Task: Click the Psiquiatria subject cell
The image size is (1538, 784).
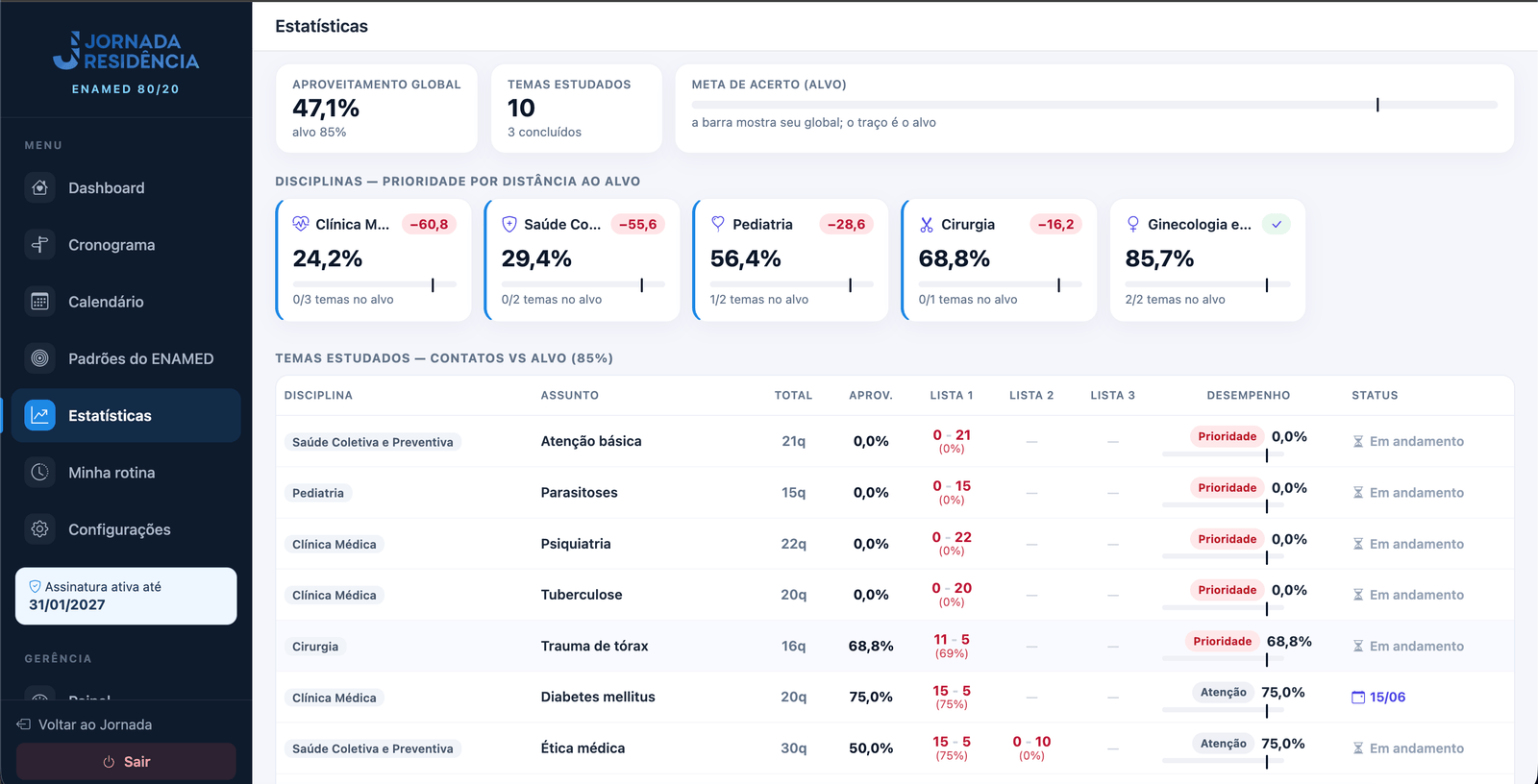Action: point(576,544)
